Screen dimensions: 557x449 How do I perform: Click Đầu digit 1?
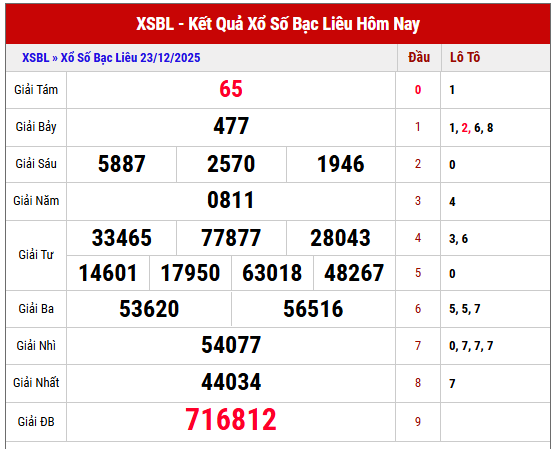pyautogui.click(x=418, y=127)
